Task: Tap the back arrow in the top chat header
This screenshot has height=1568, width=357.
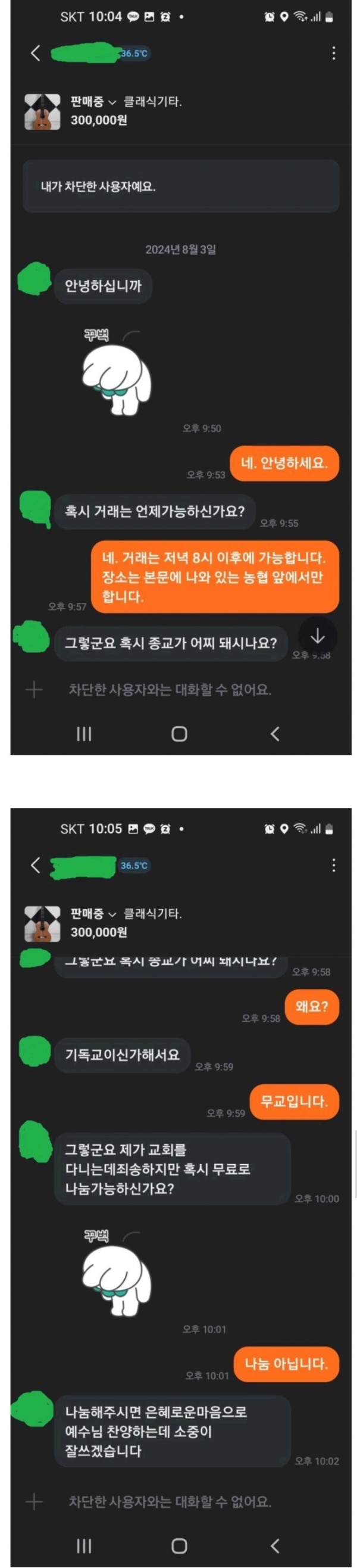Action: click(35, 54)
